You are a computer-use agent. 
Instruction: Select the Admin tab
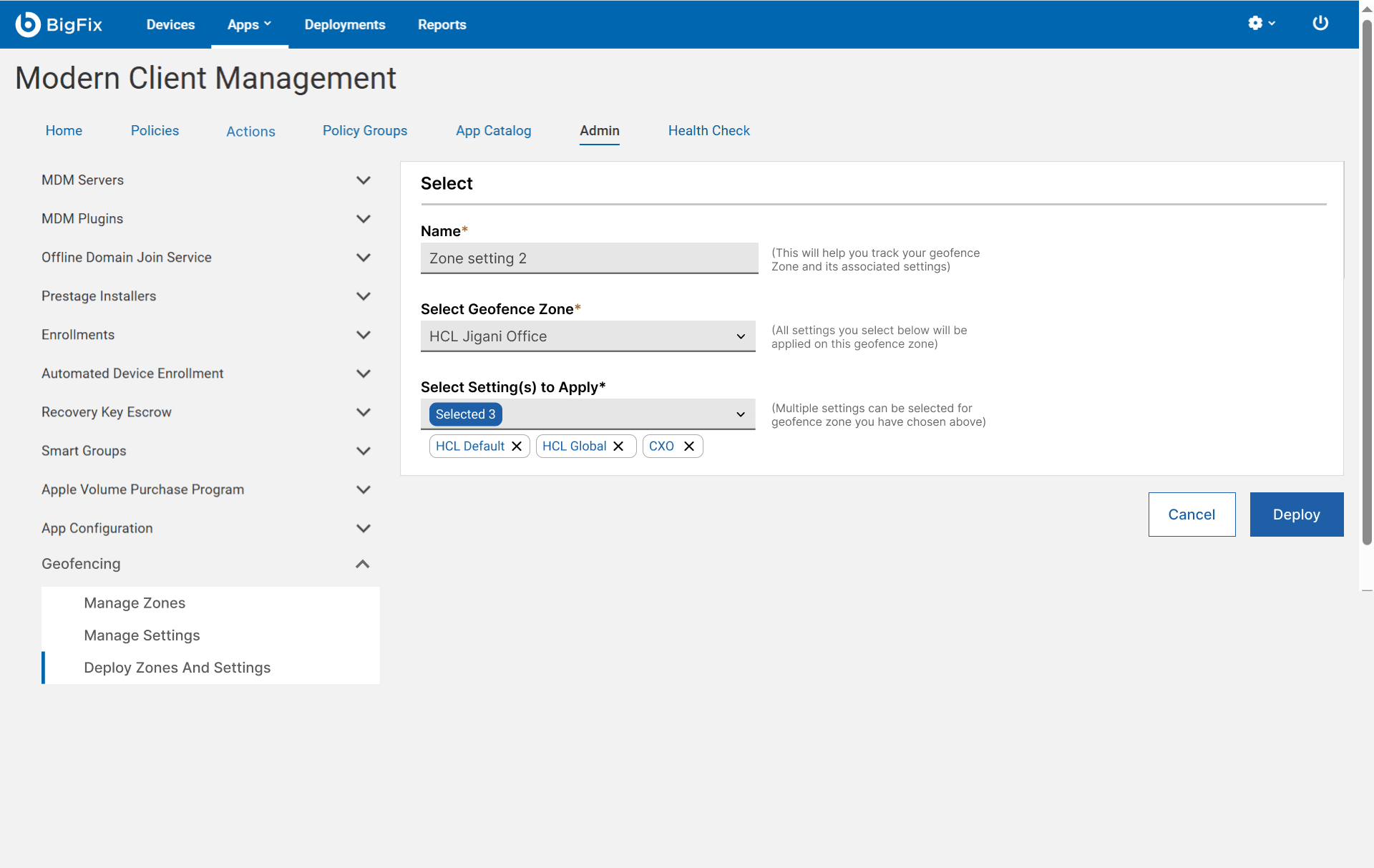pyautogui.click(x=600, y=131)
